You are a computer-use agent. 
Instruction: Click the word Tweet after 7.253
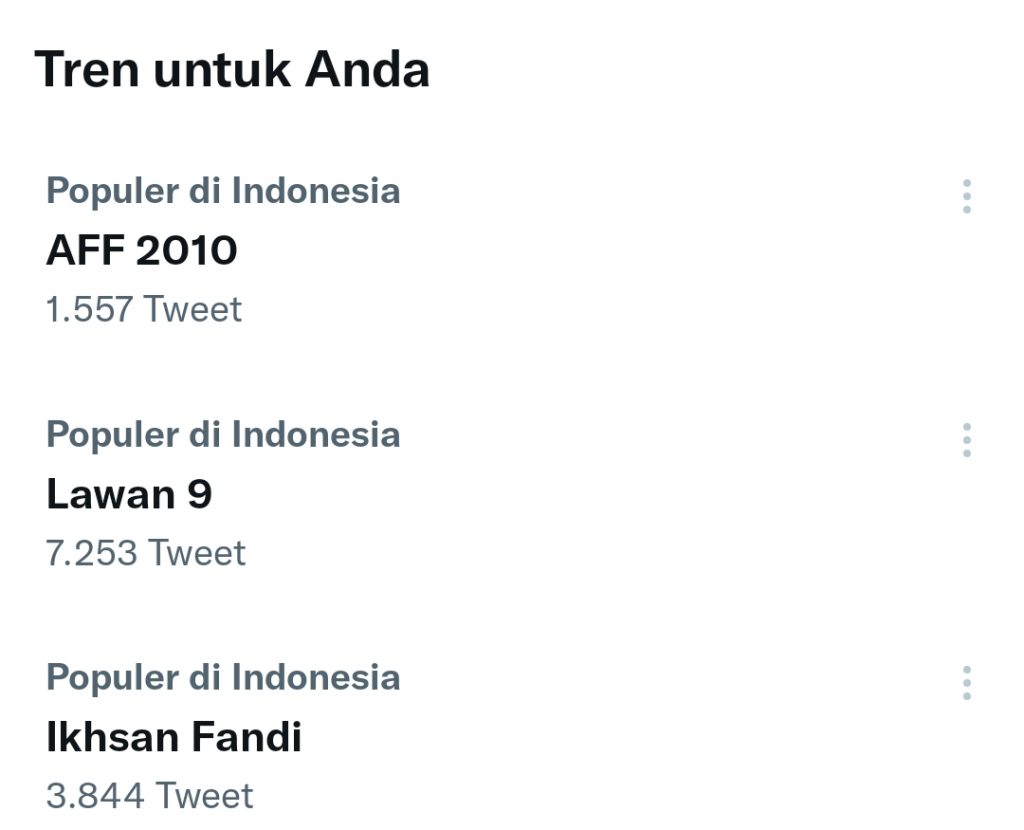(197, 553)
